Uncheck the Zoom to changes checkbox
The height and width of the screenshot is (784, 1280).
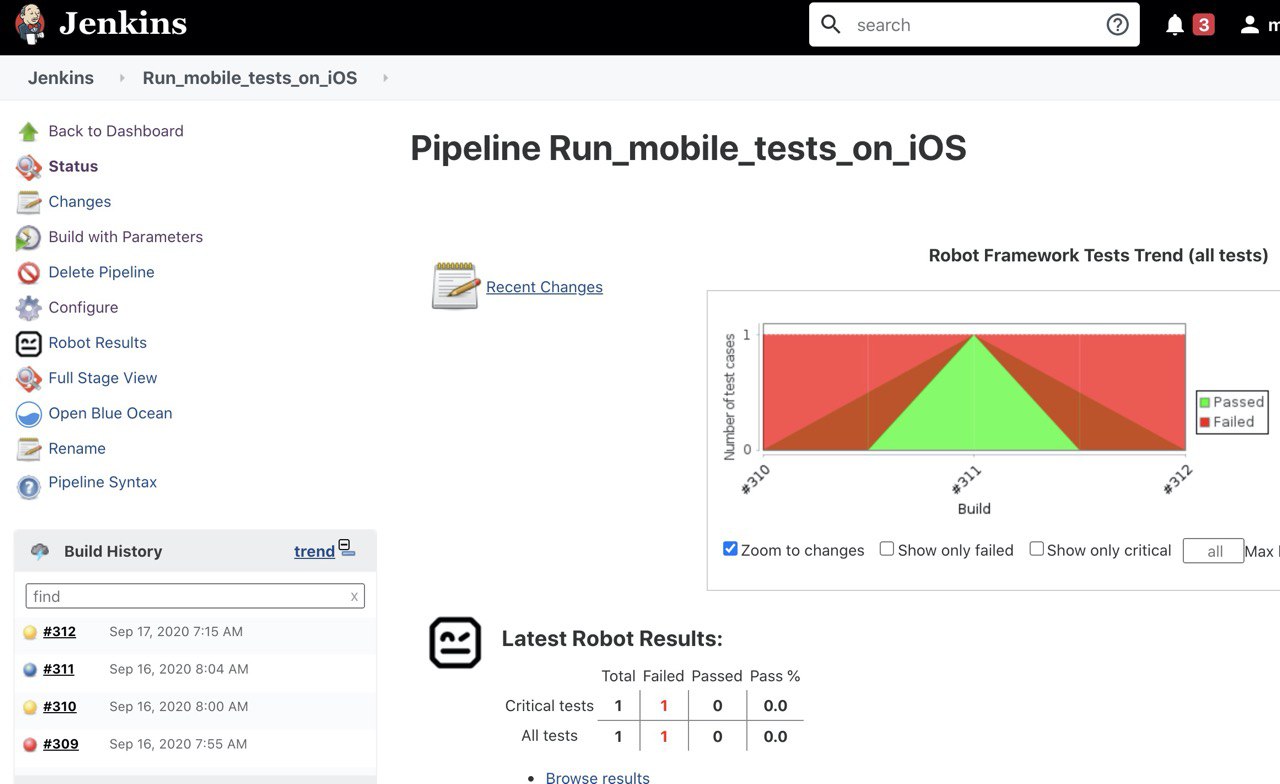[x=730, y=549]
